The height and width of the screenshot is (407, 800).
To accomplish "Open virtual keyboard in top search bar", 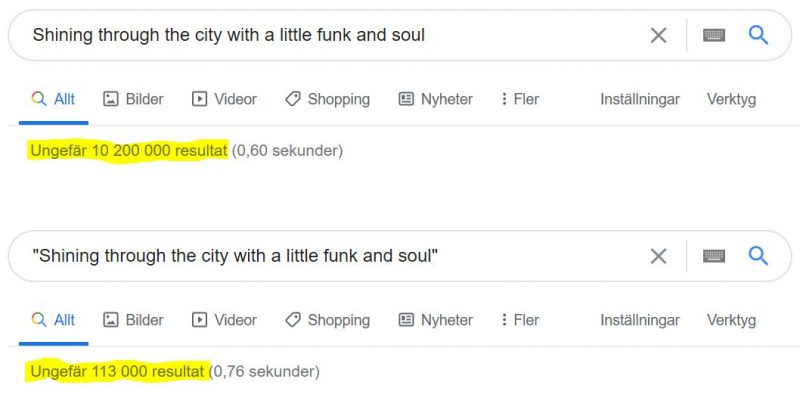I will coord(714,35).
